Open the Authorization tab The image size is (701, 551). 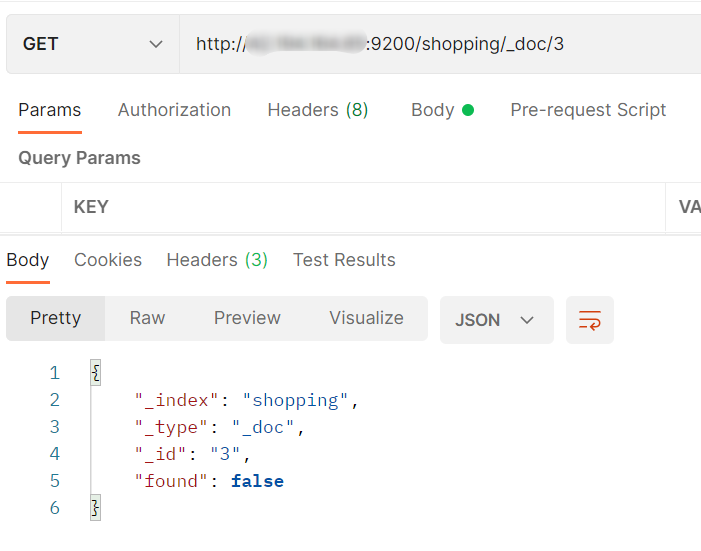(174, 110)
